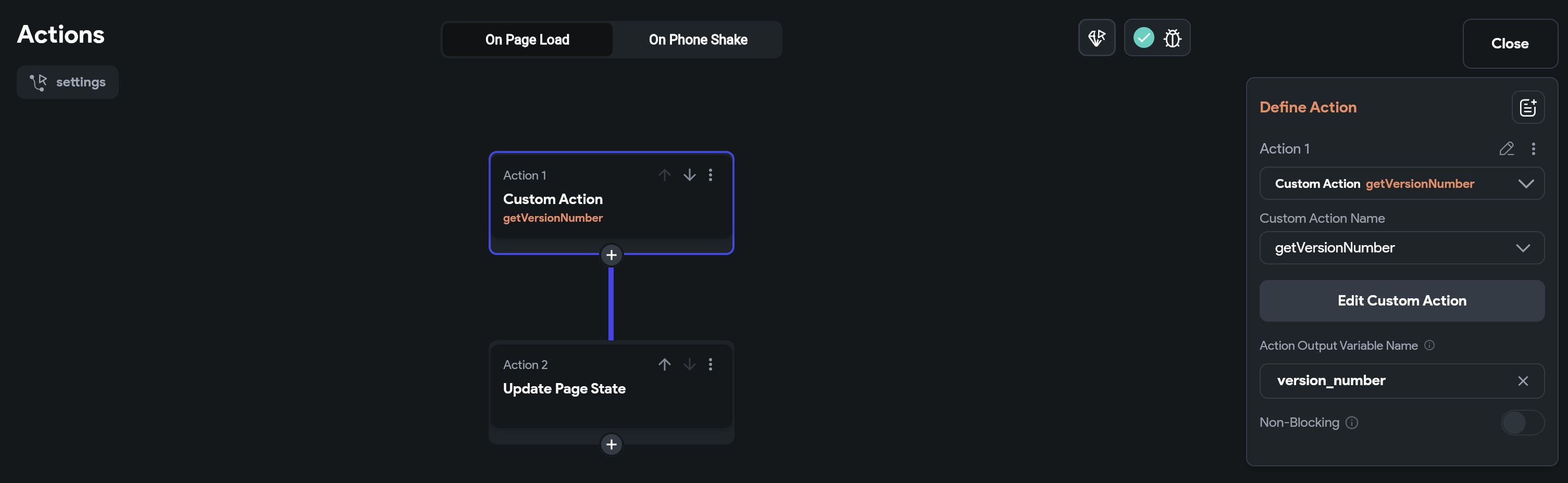Viewport: 1568px width, 483px height.
Task: Click the Define Action add-note icon
Action: point(1527,108)
